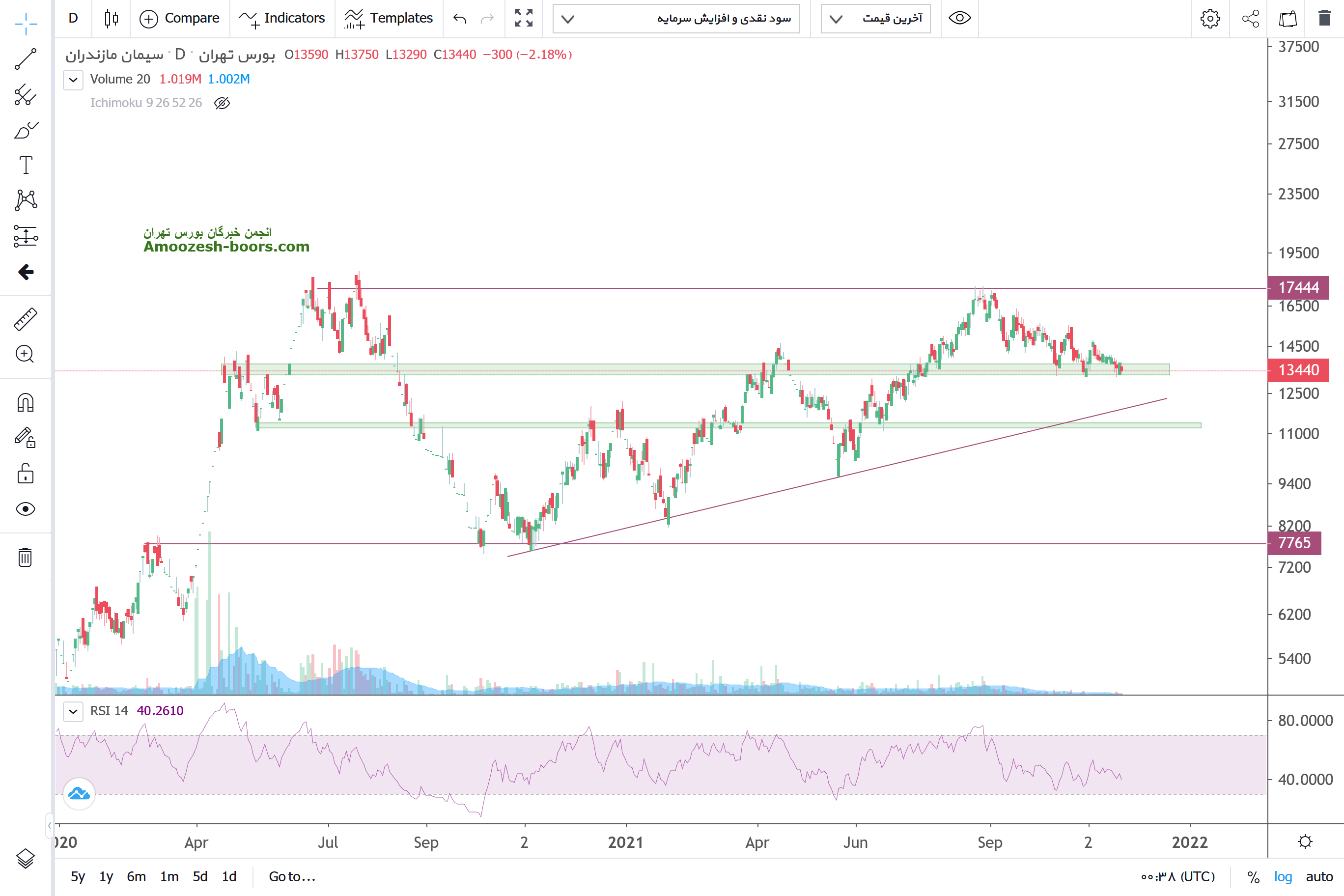Open the ruler measure tool
This screenshot has width=1344, height=896.
25,319
